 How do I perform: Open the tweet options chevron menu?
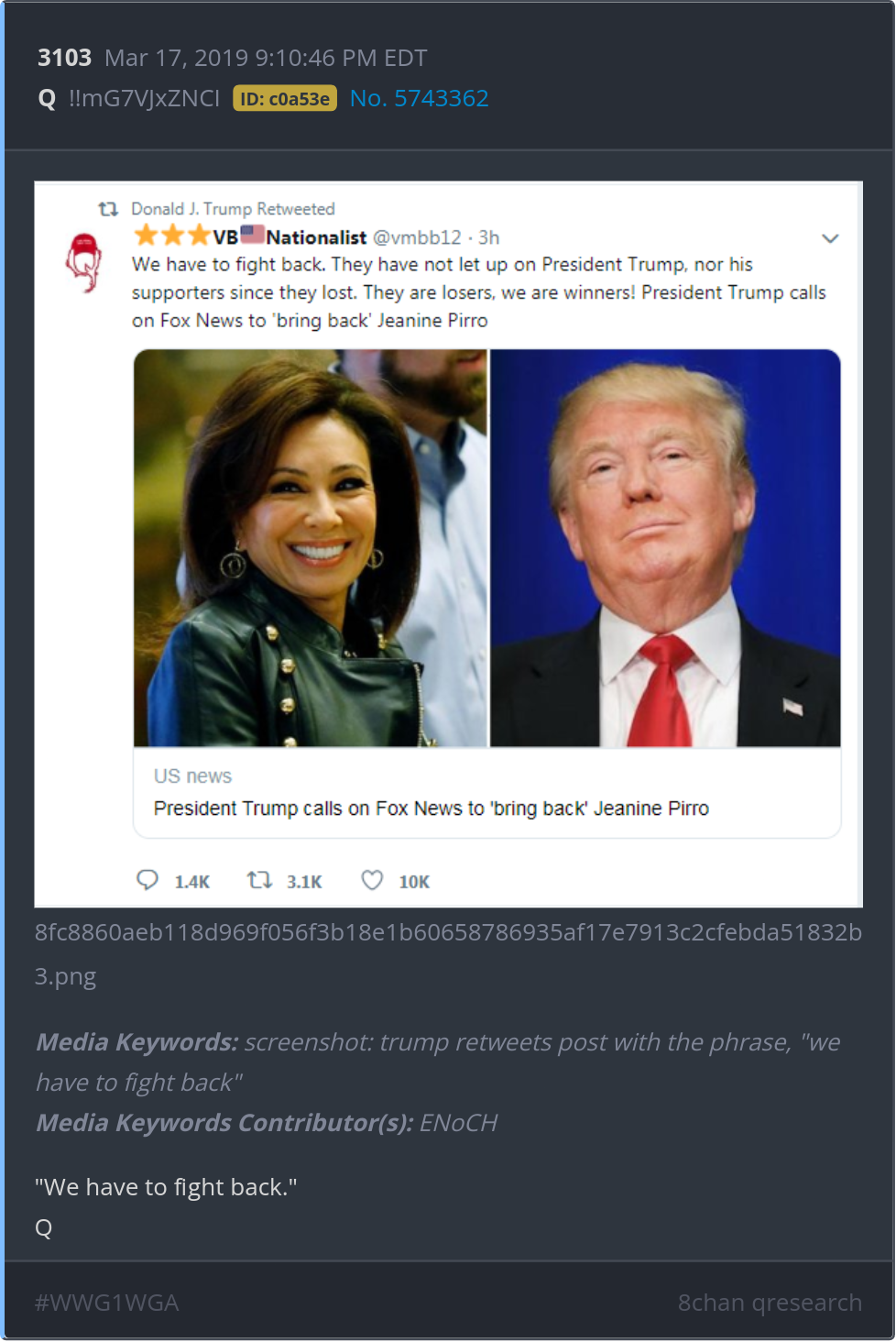point(830,238)
